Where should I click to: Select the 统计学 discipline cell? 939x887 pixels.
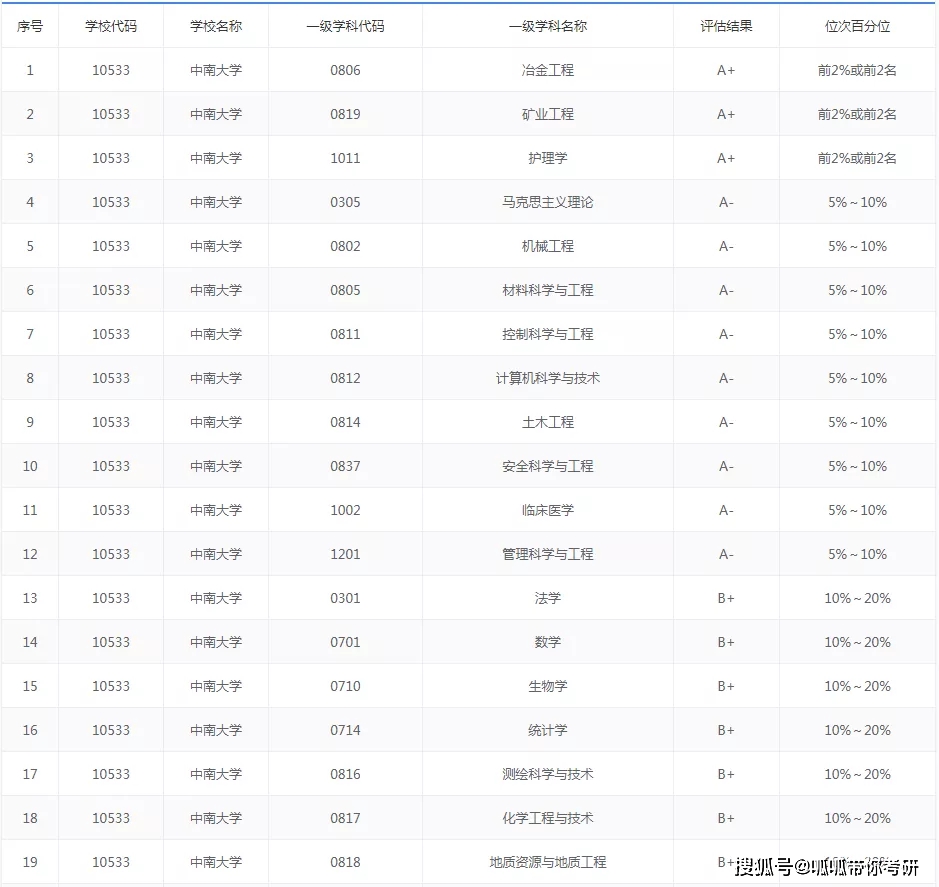click(x=547, y=730)
